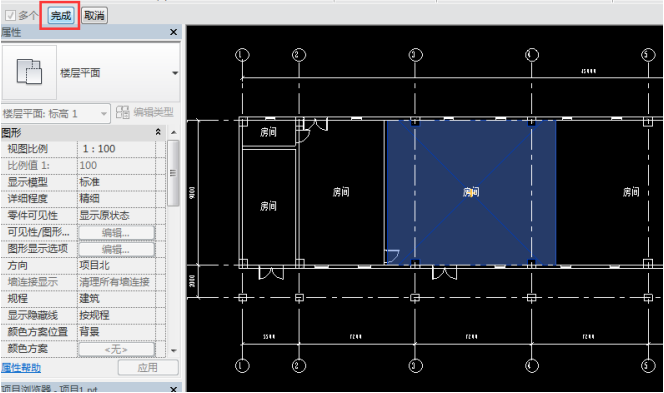The width and height of the screenshot is (664, 393).
Task: Click the bottom grid bubble 3
Action: [415, 365]
